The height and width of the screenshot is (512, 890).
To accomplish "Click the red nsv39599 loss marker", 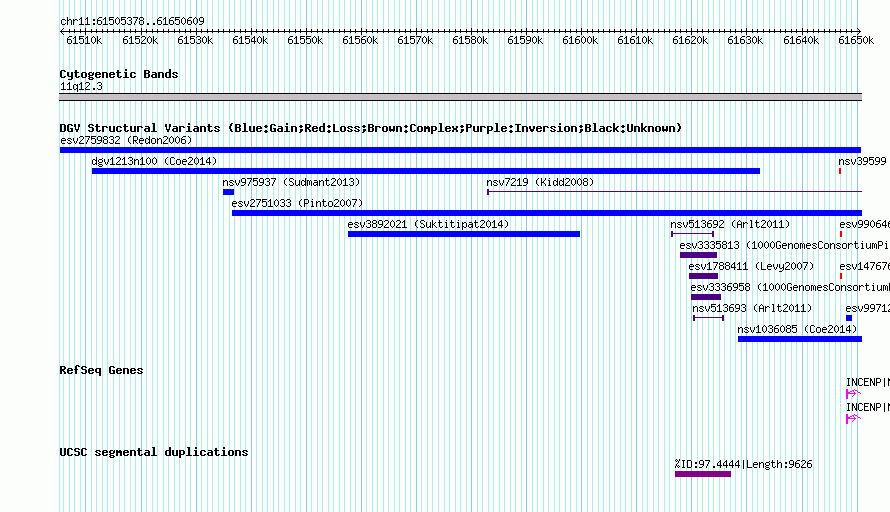I will point(840,171).
